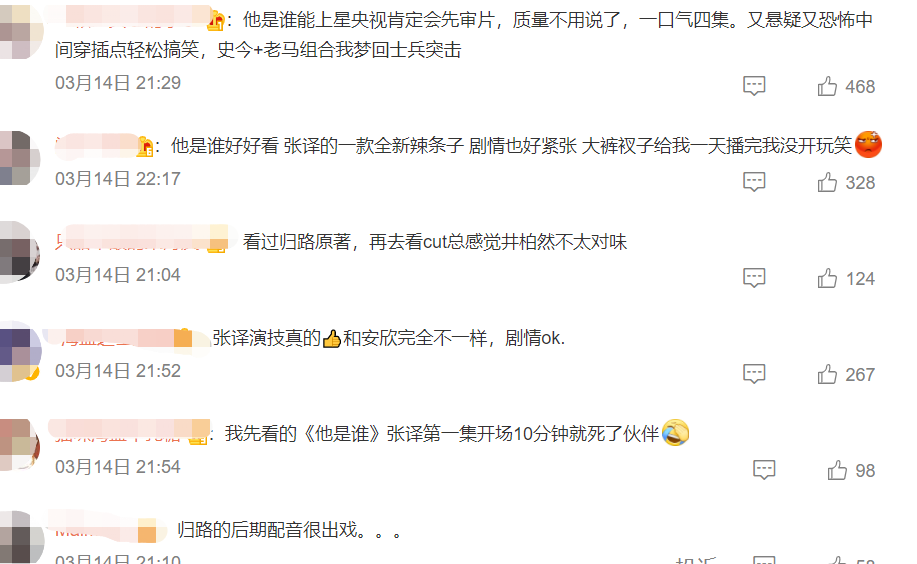Open username of 剧情ok comment author

pyautogui.click(x=123, y=337)
